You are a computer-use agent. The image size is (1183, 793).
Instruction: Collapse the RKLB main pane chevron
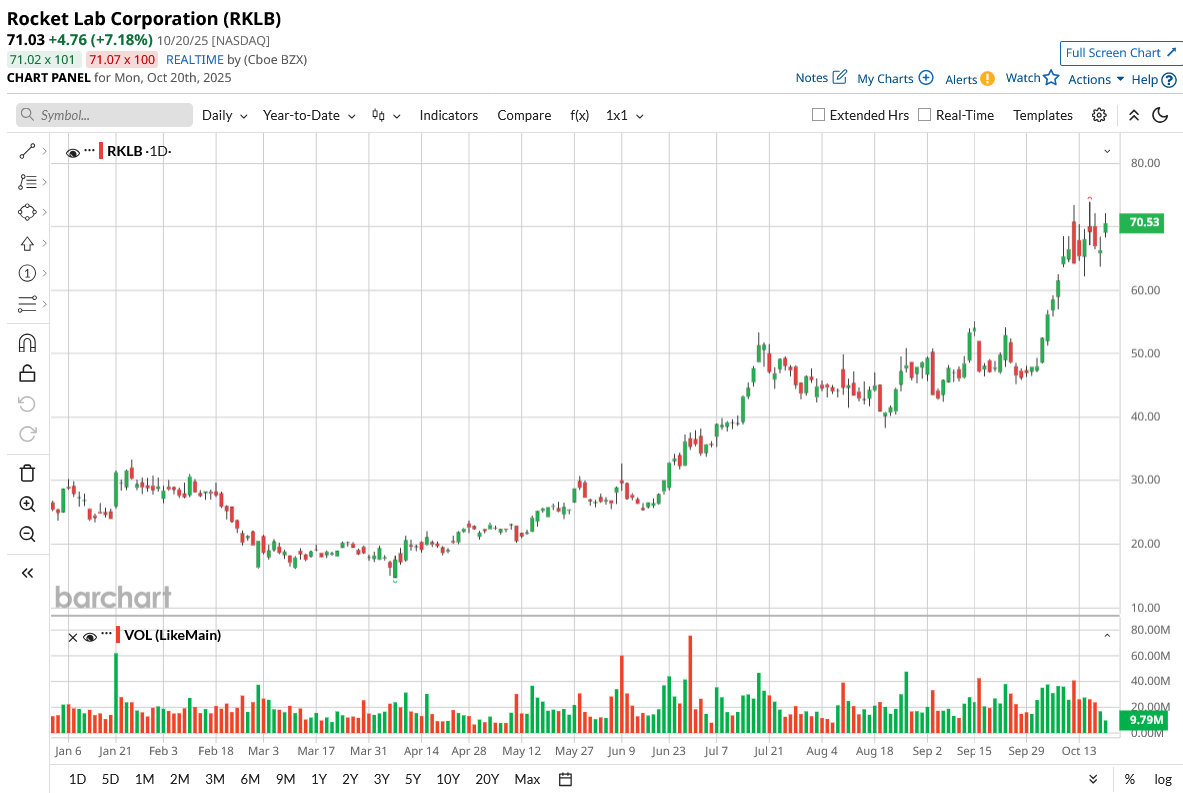(1107, 151)
